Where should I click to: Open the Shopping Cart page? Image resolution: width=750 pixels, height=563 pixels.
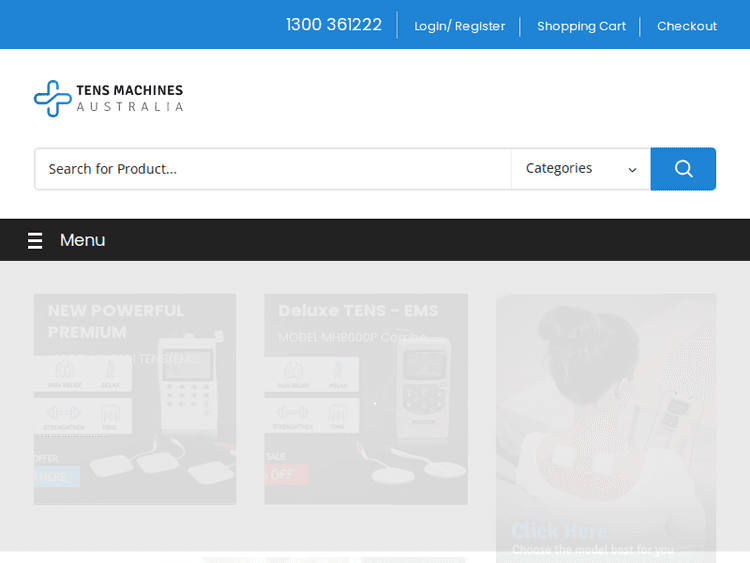click(581, 26)
